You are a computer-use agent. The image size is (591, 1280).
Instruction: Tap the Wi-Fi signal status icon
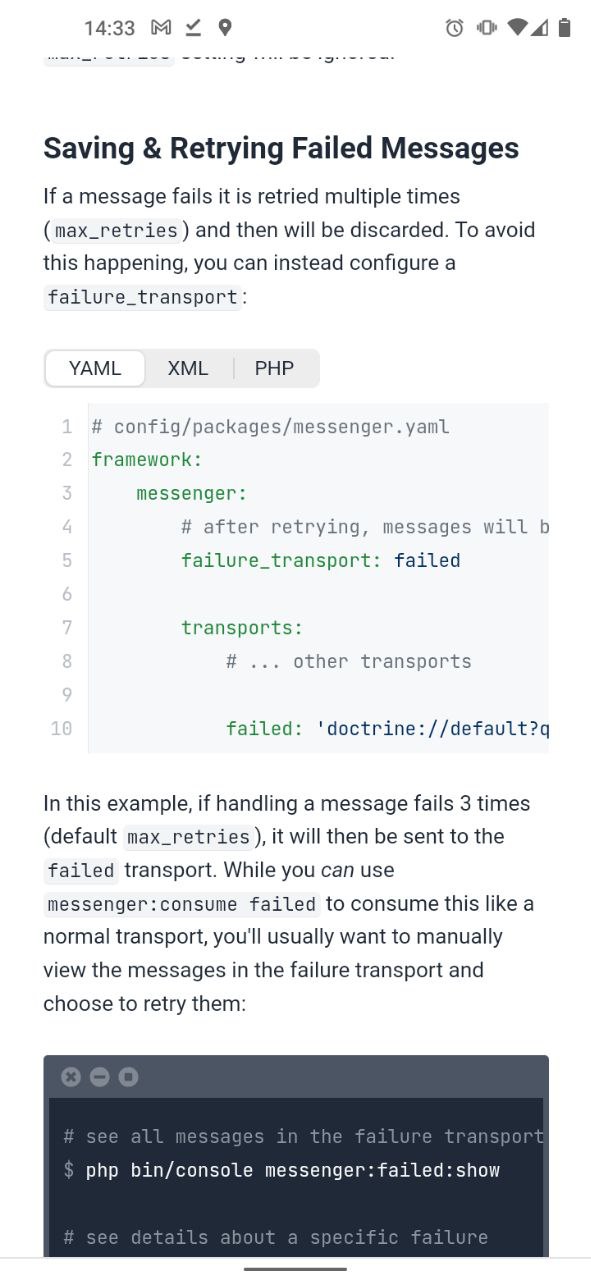coord(518,28)
